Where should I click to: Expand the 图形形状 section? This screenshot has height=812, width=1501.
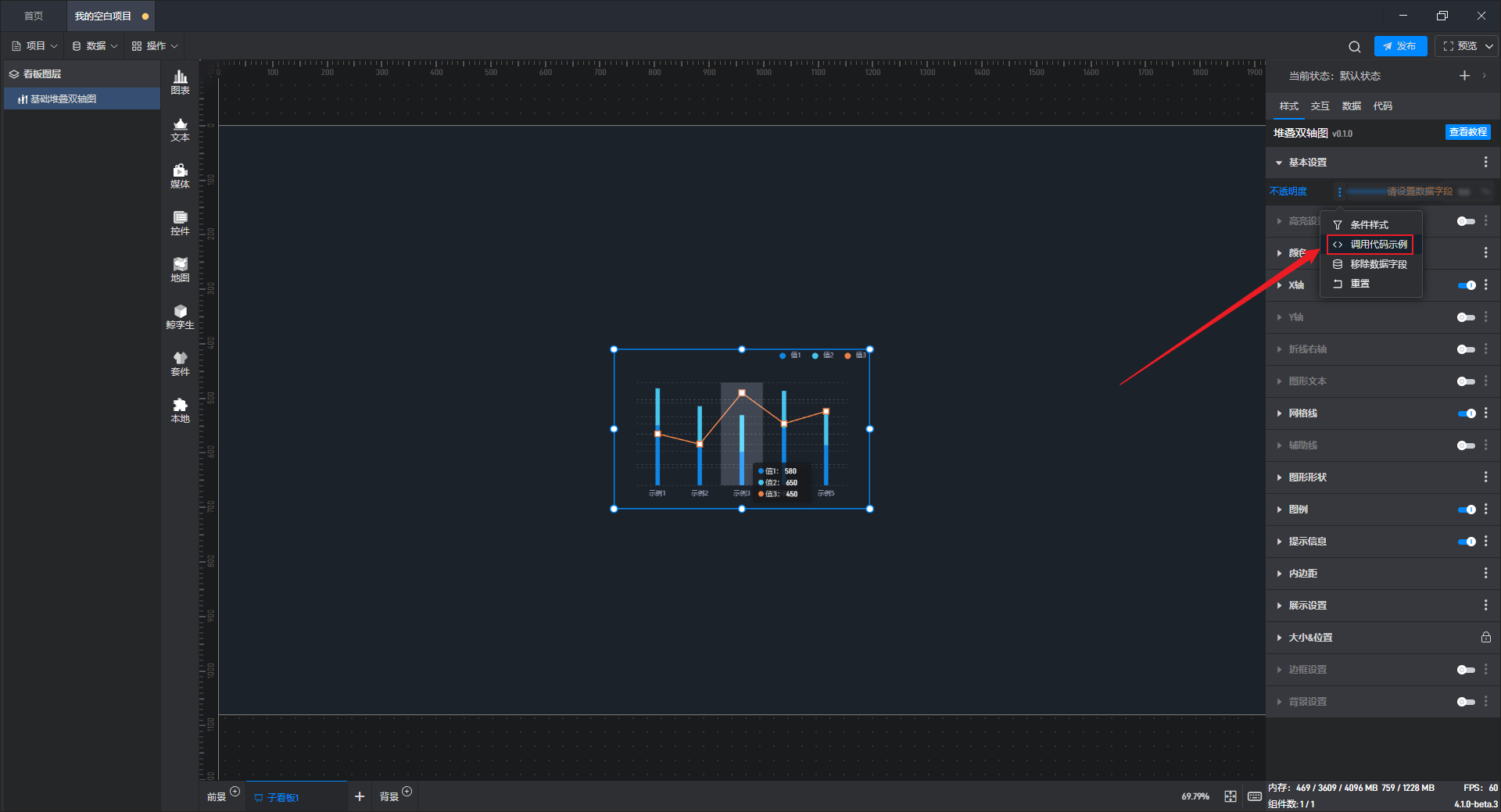pyautogui.click(x=1279, y=478)
